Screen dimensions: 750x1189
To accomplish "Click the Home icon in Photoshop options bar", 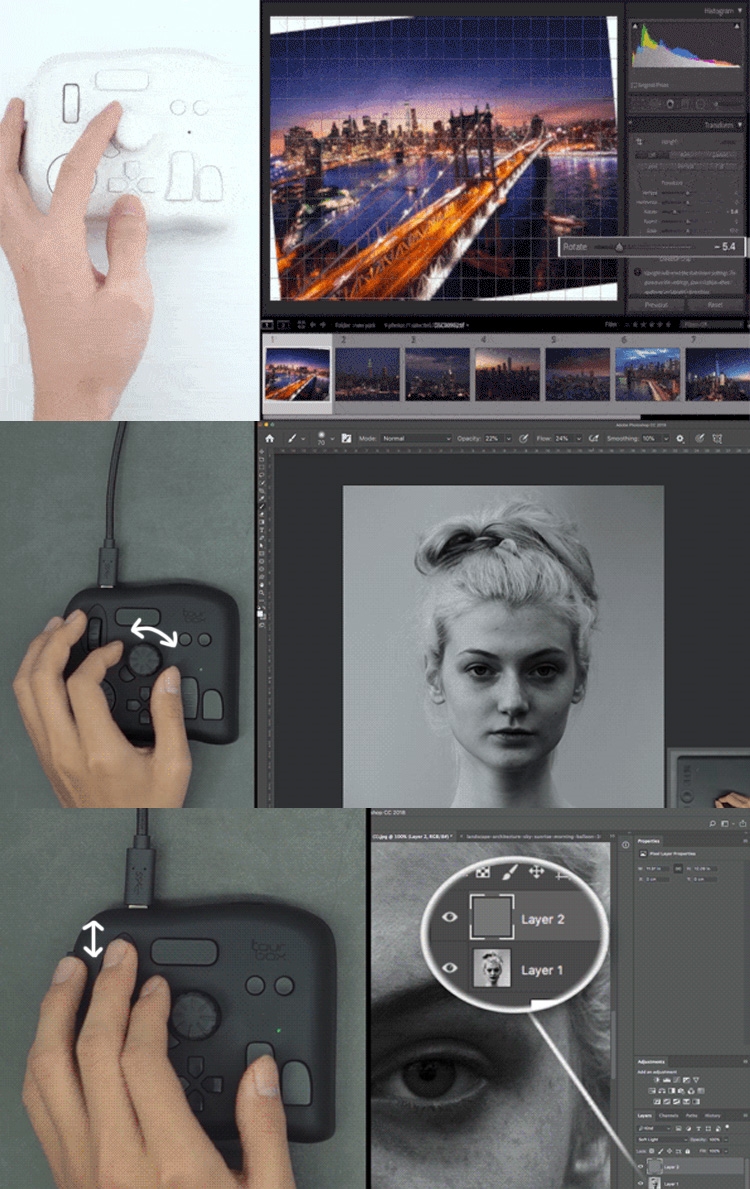I will coord(269,438).
